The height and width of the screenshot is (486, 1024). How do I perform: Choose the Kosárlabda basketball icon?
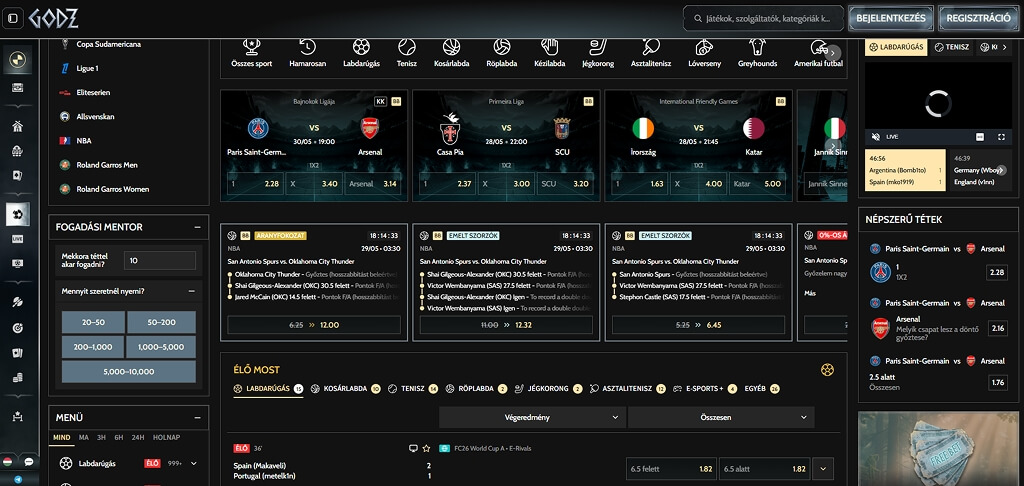451,47
